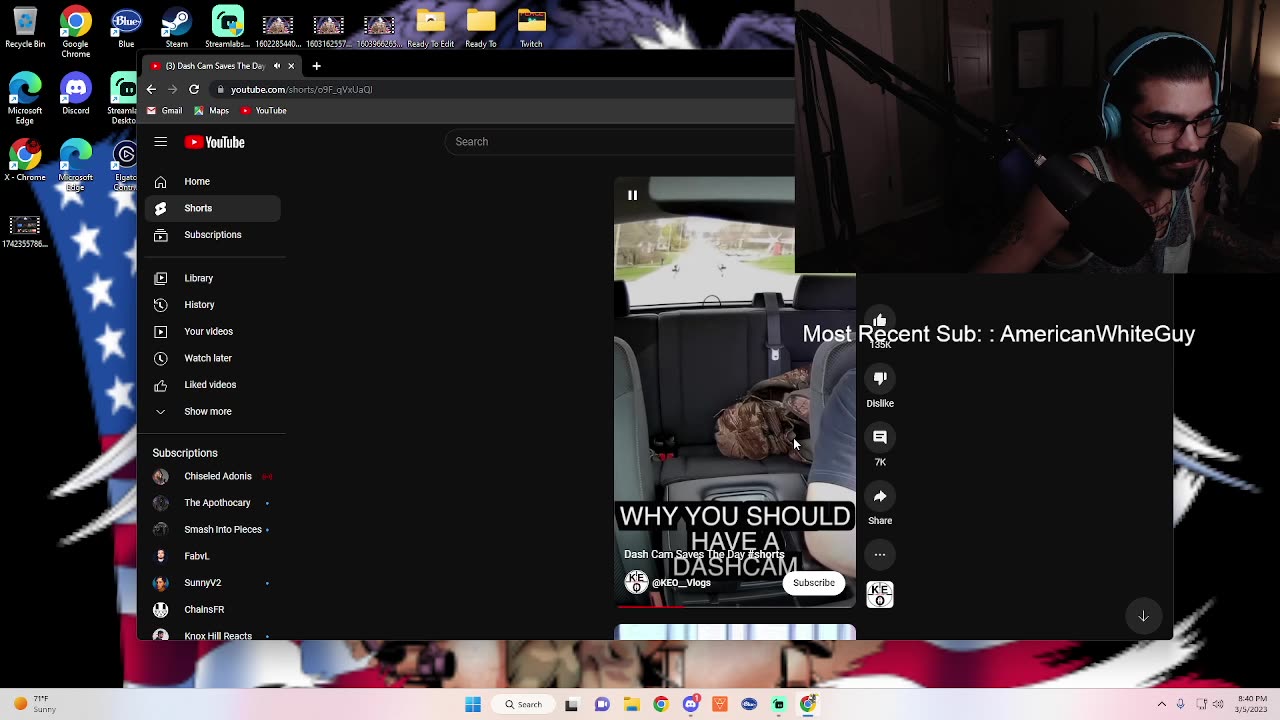
Task: Open a new Chrome tab
Action: click(x=316, y=66)
